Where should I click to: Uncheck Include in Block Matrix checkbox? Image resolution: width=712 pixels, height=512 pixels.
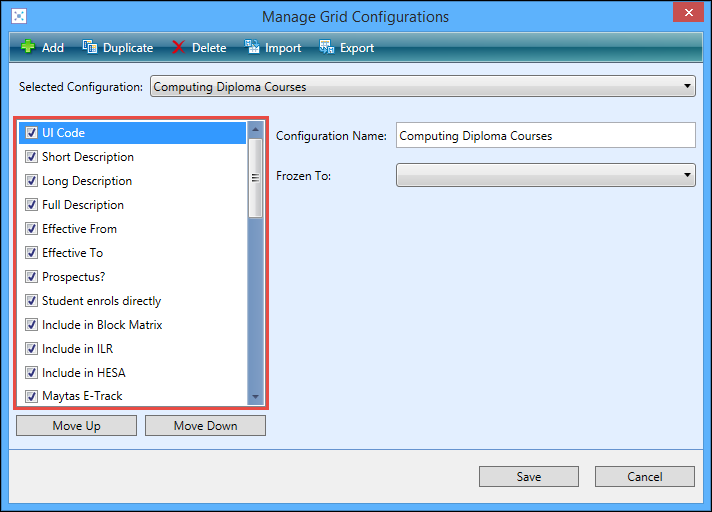click(31, 325)
